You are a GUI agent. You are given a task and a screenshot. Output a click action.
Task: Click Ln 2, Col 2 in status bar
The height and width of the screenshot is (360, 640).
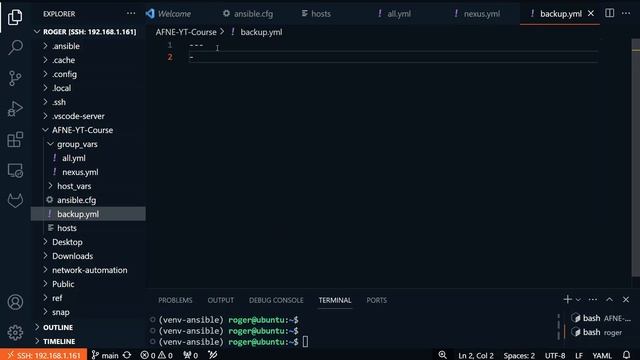tap(476, 356)
